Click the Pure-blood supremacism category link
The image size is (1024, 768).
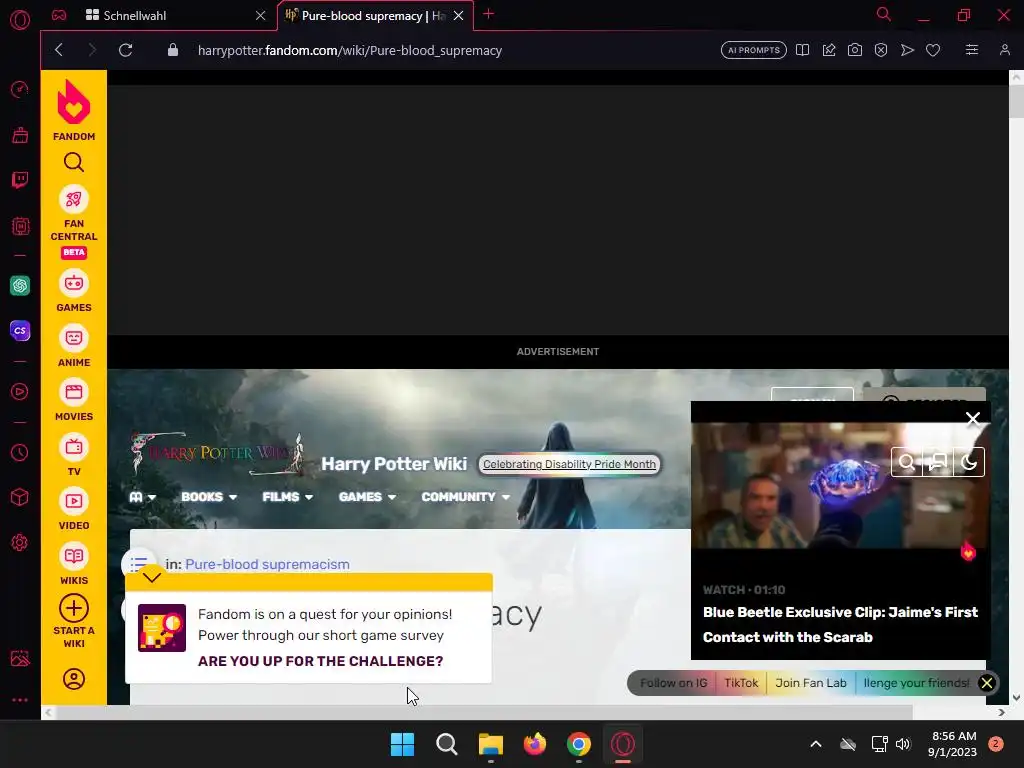(x=267, y=564)
